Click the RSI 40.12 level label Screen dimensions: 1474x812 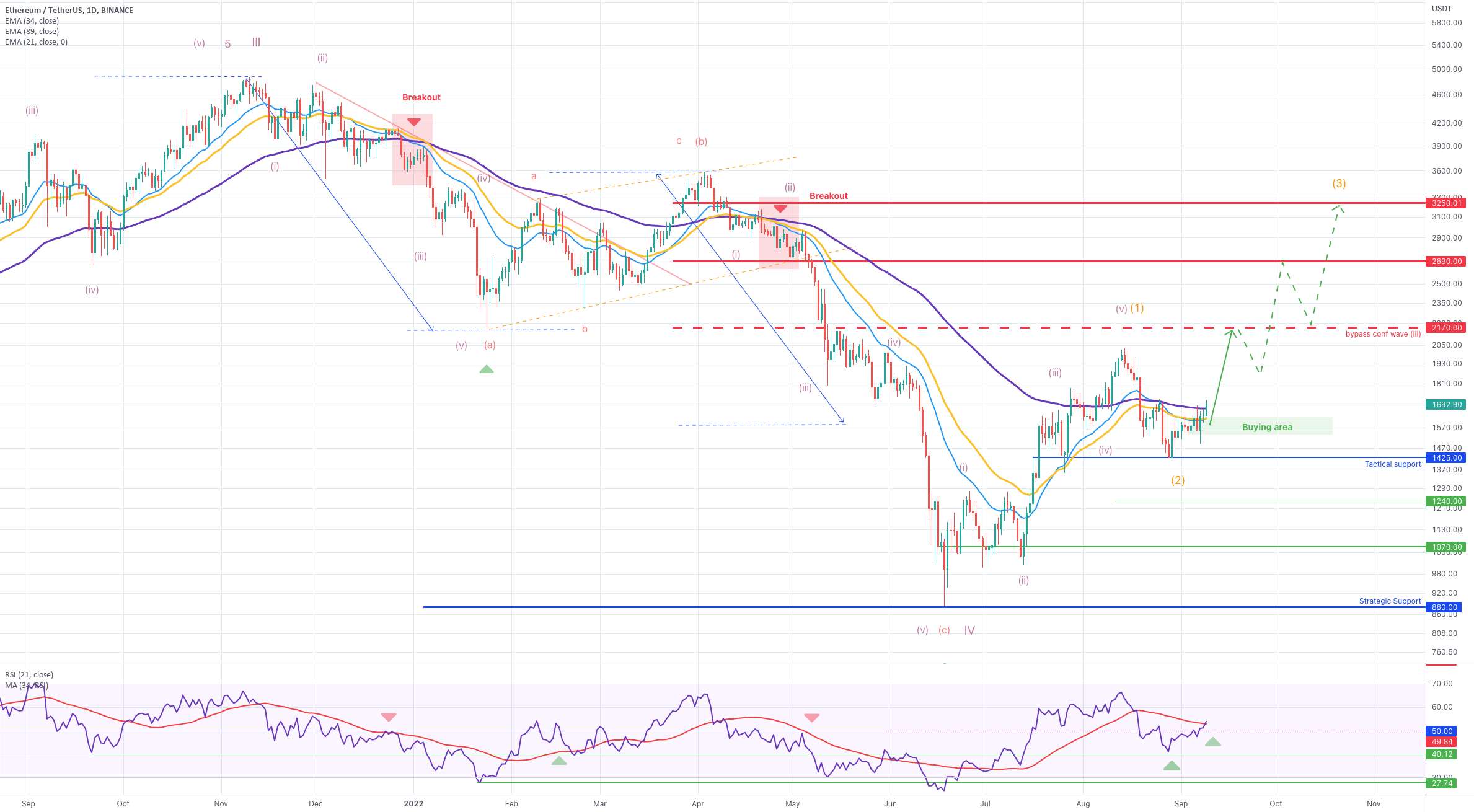click(x=1442, y=754)
